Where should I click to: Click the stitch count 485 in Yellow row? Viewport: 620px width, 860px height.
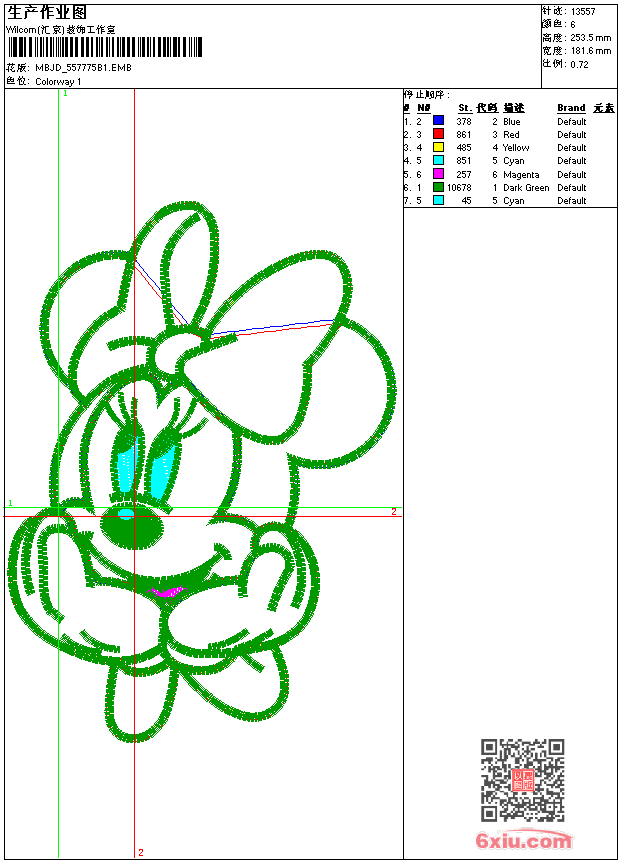(464, 148)
